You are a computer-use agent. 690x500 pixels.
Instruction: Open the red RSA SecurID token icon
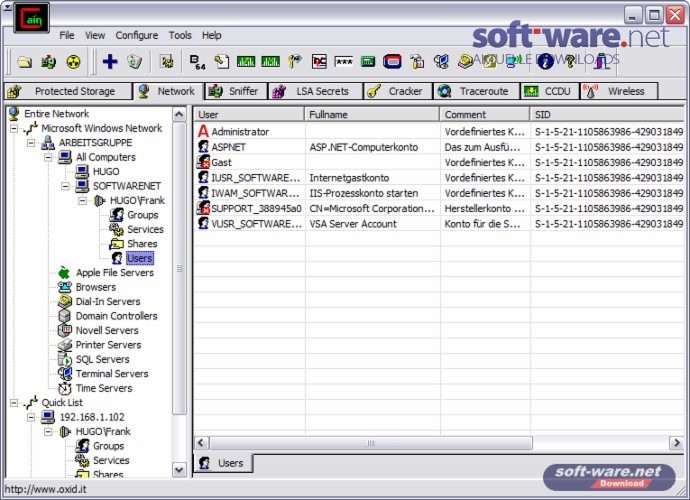(x=392, y=62)
